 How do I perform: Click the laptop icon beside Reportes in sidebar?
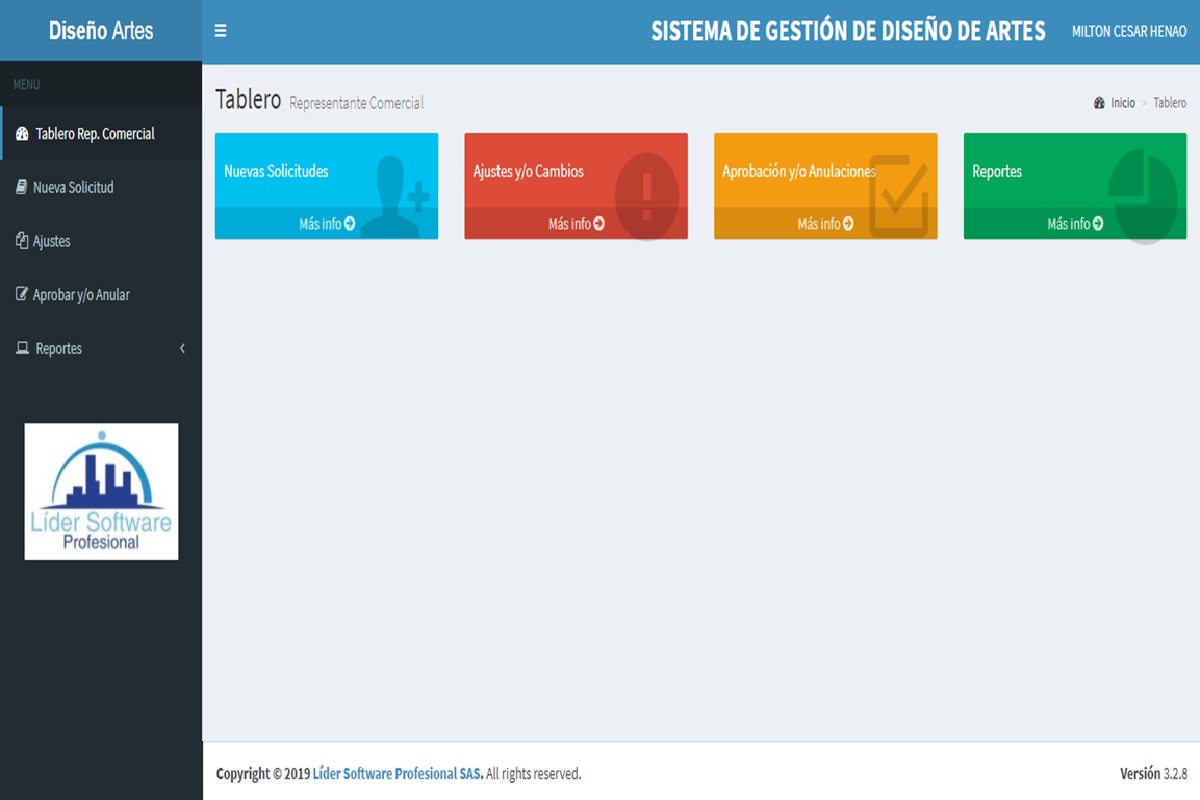(x=22, y=349)
